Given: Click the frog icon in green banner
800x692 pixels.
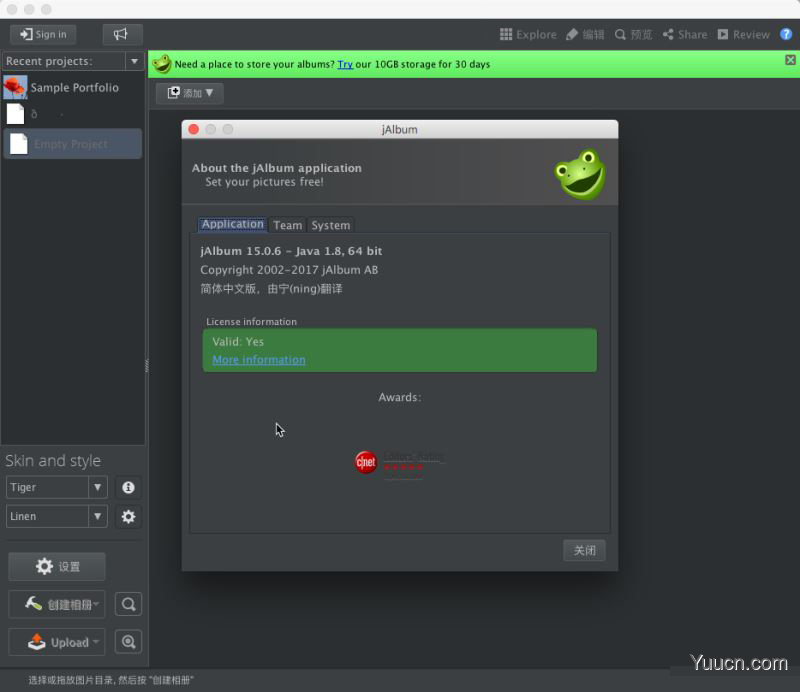Looking at the screenshot, I should click(162, 64).
